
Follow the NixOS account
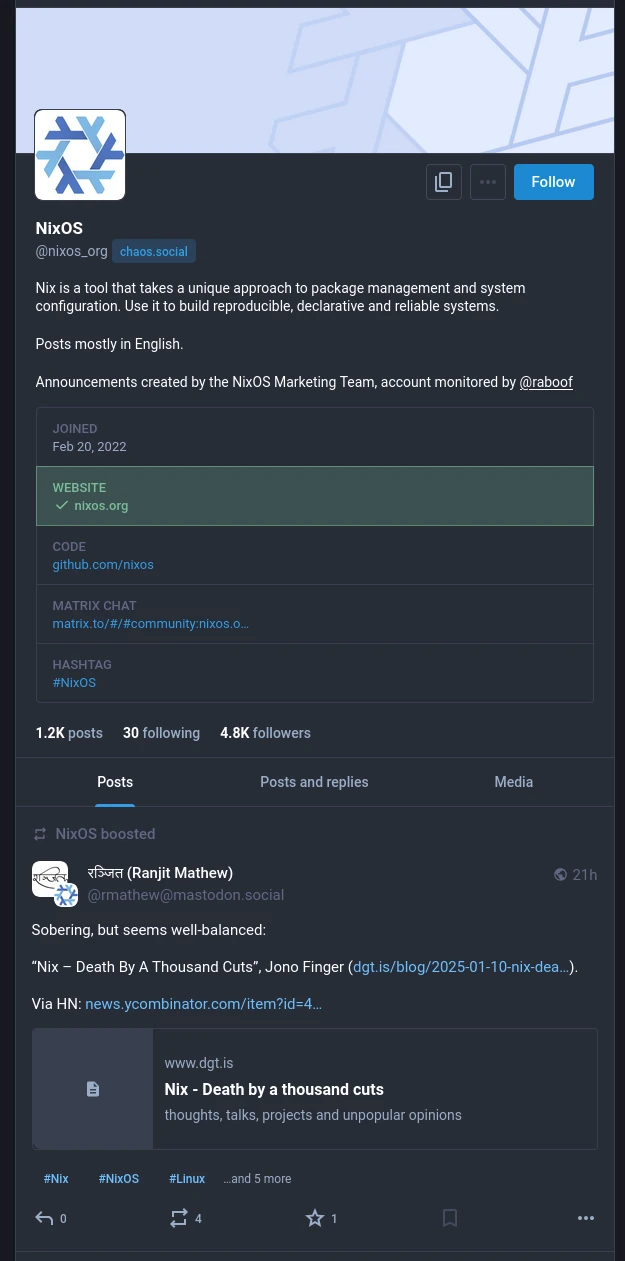tap(553, 182)
